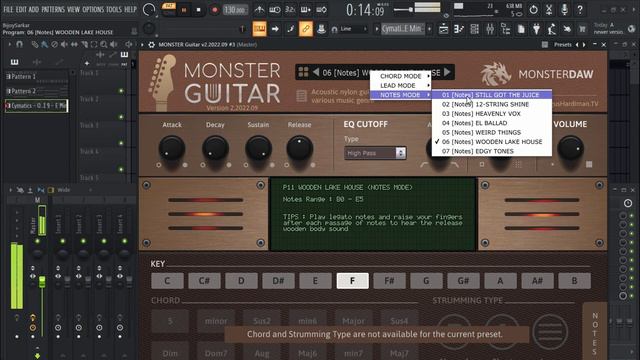Choose preset 02 12-STRING SHINE

tap(492, 104)
